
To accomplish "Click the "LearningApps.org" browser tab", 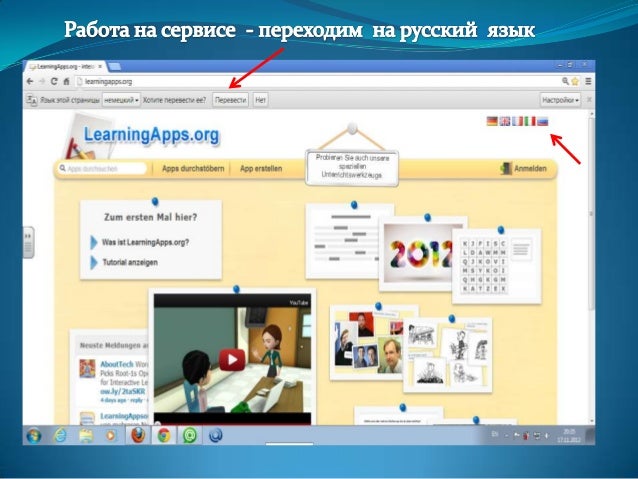I will pos(65,66).
